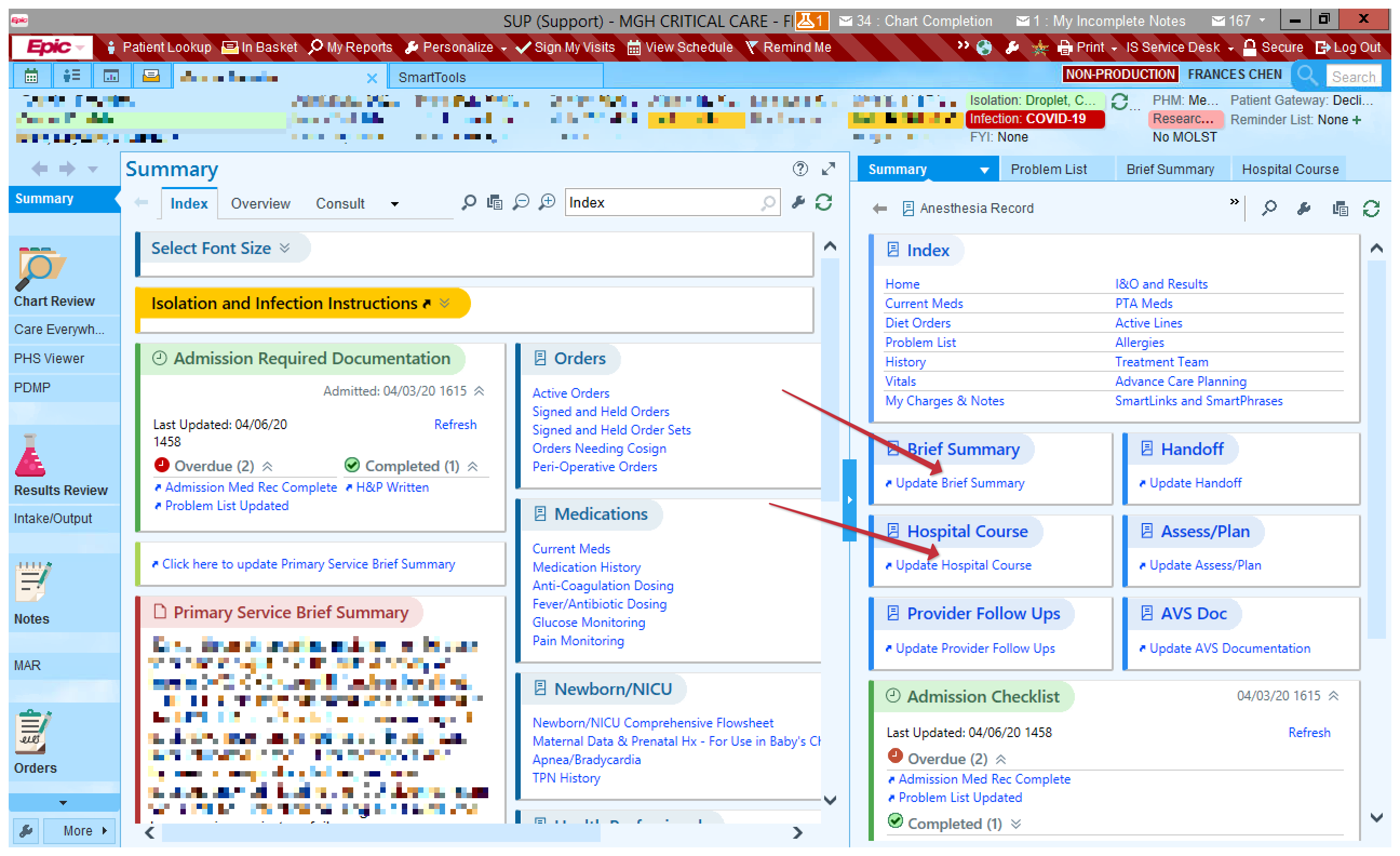Click the report help question mark icon
Screen dimensions: 1400x856
799,169
